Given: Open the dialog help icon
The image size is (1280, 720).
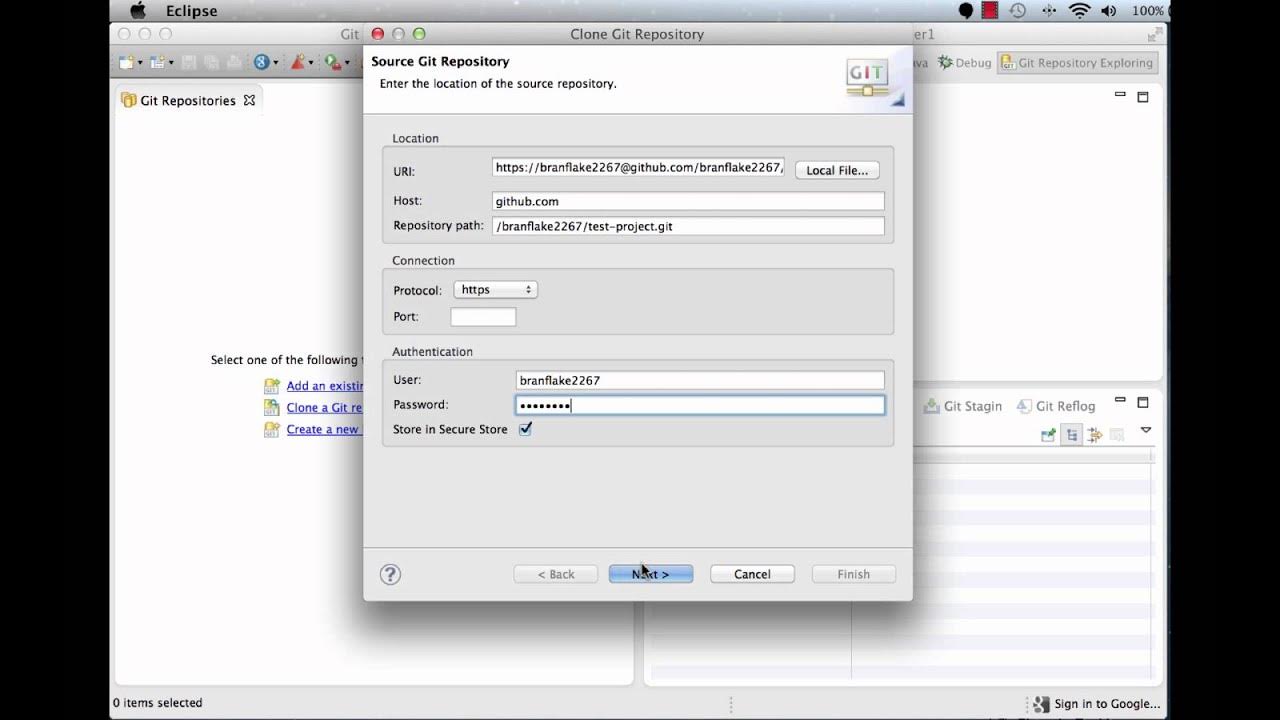Looking at the screenshot, I should [x=391, y=574].
